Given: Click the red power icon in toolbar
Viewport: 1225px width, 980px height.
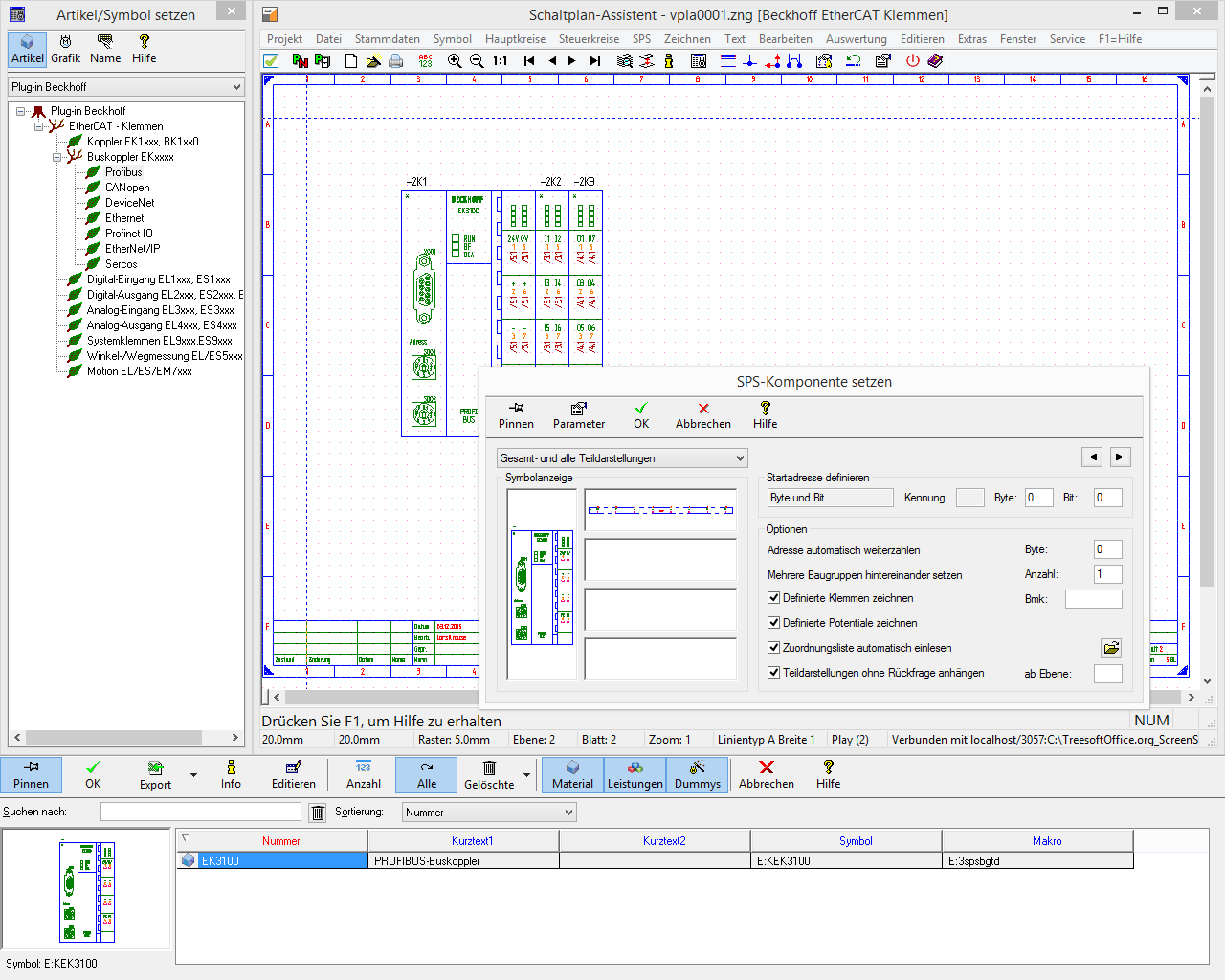Looking at the screenshot, I should 913,61.
